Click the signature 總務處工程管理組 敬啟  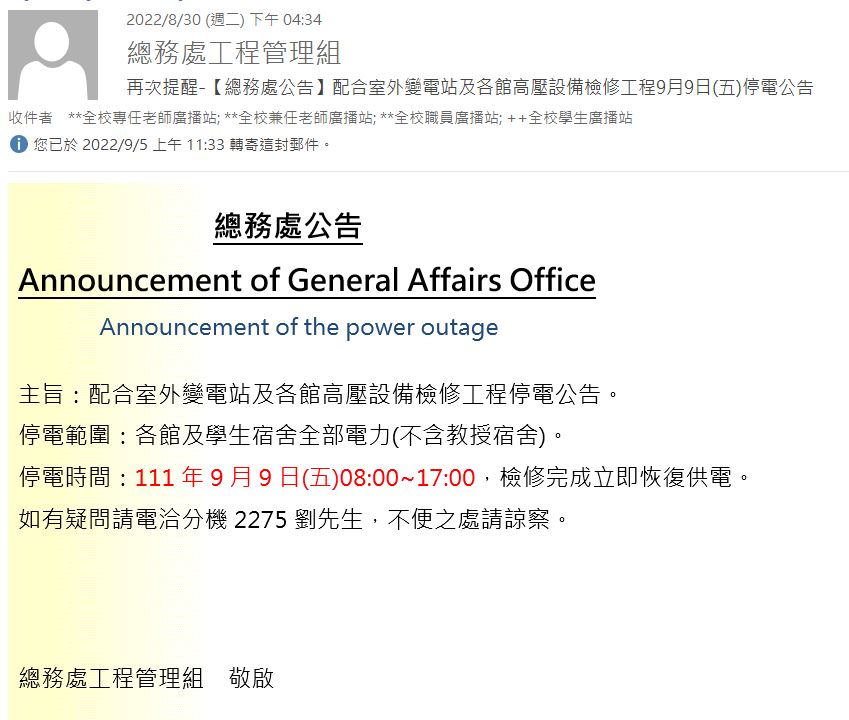146,678
